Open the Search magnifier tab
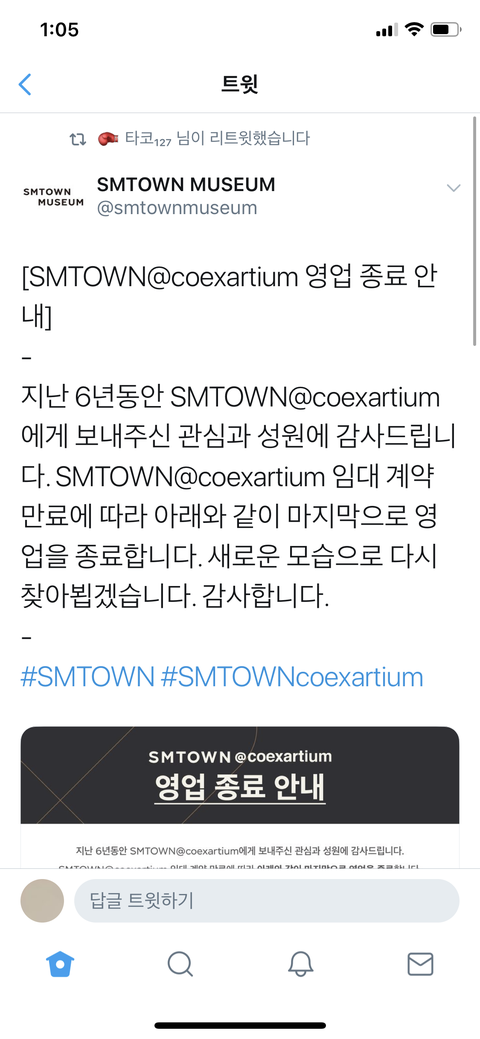The image size is (480, 1039). (x=180, y=963)
